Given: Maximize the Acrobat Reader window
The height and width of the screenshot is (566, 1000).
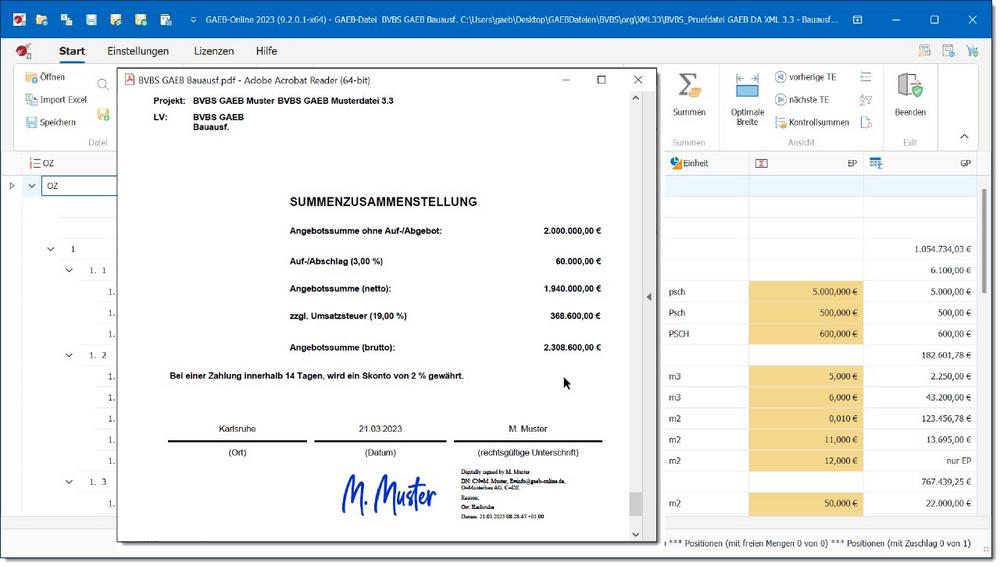Looking at the screenshot, I should click(601, 80).
